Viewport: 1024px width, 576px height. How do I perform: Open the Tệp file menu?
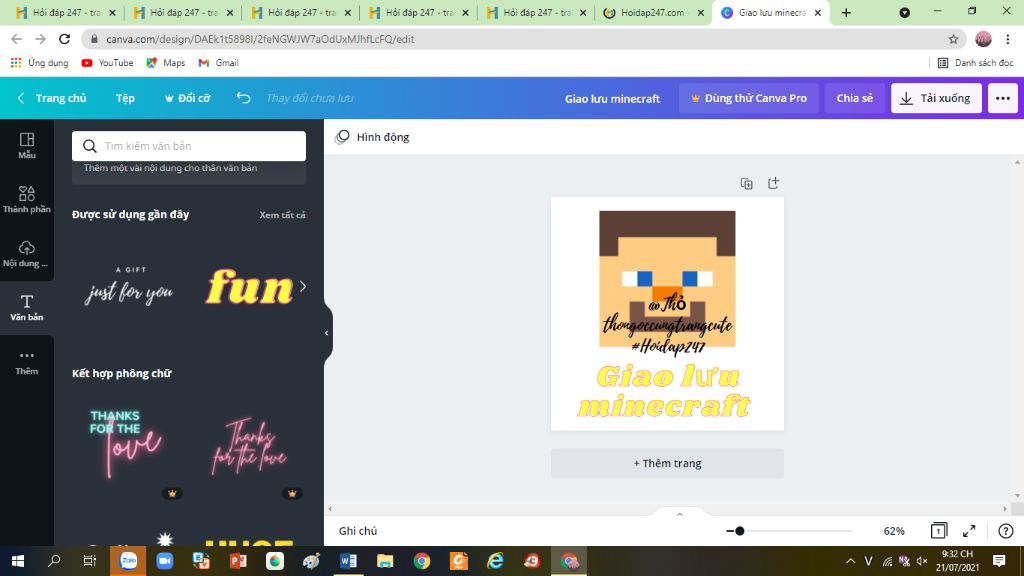pos(125,98)
